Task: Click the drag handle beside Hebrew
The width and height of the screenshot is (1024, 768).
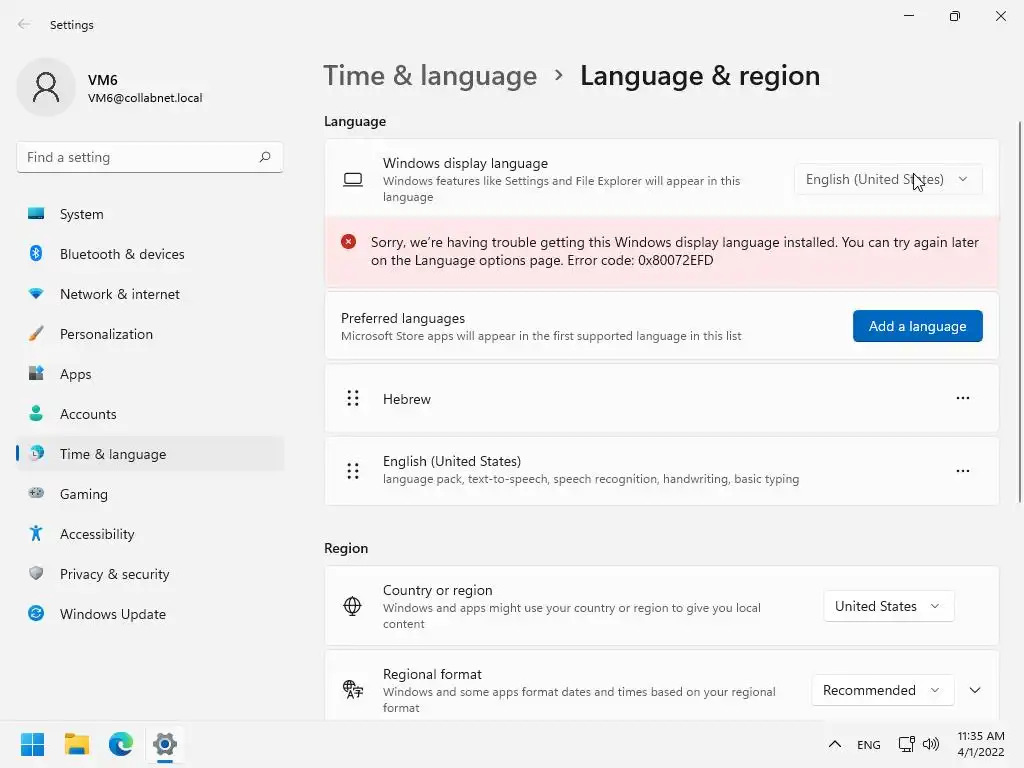Action: (x=353, y=398)
